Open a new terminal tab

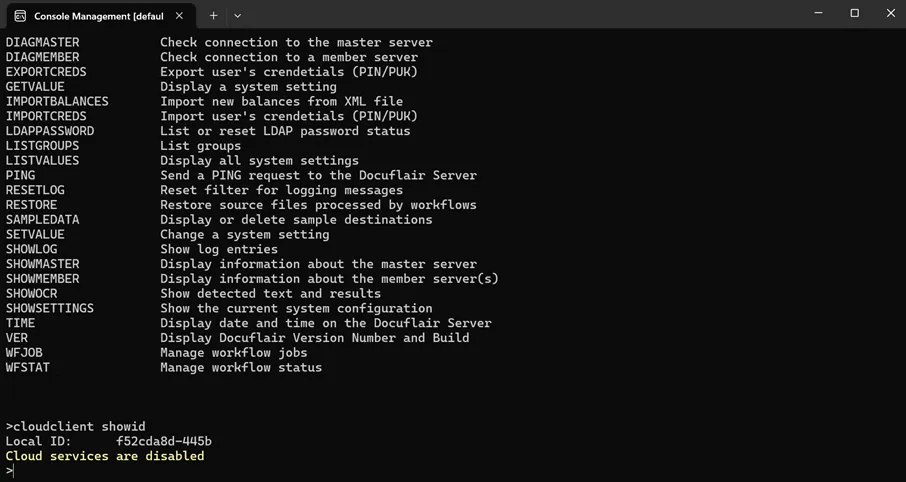pos(213,16)
